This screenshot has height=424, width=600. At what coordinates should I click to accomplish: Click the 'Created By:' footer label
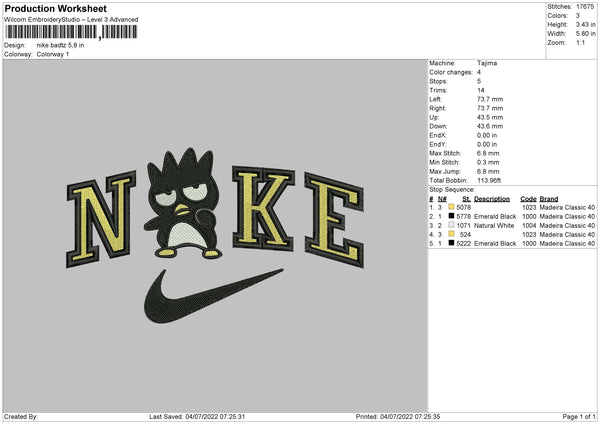[x=21, y=417]
